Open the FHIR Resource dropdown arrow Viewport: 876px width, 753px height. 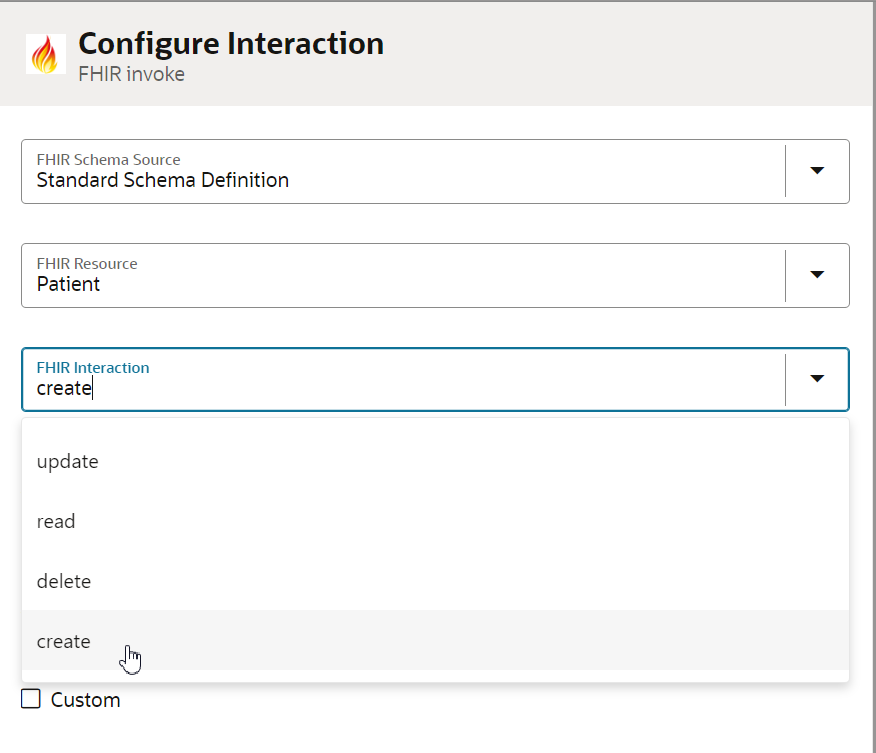click(817, 275)
